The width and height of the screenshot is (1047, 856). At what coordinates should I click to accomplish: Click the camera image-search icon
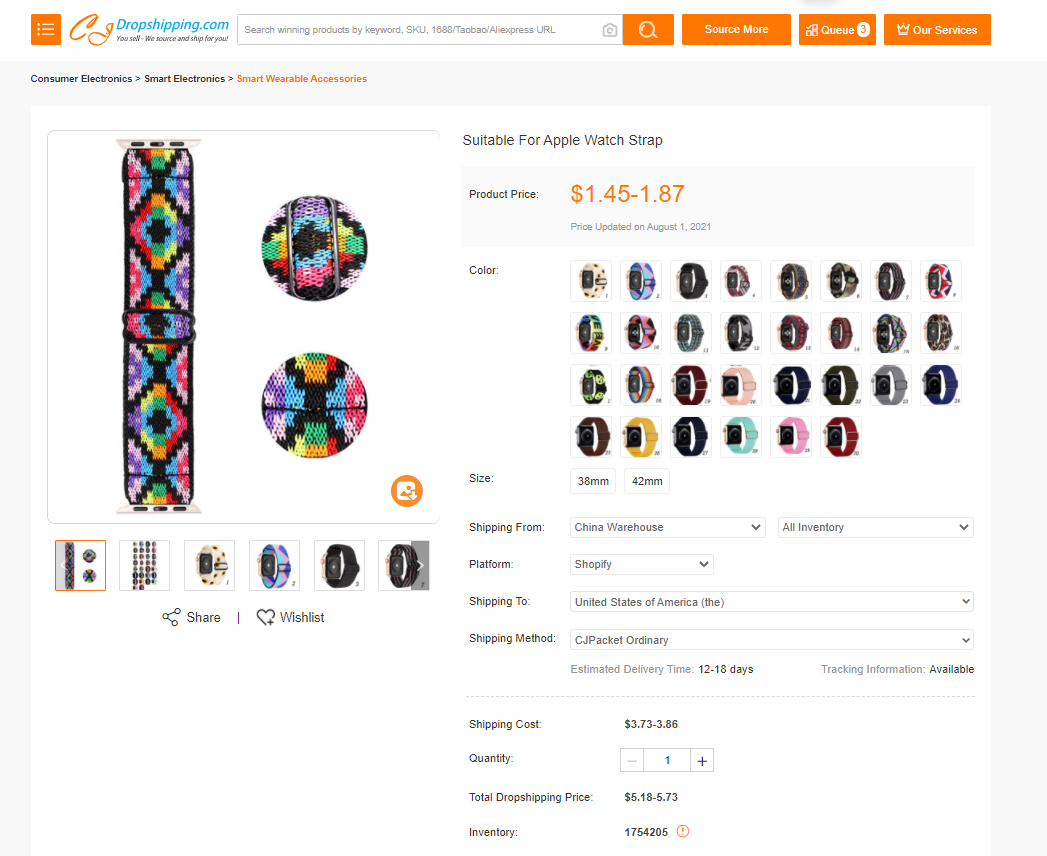610,30
